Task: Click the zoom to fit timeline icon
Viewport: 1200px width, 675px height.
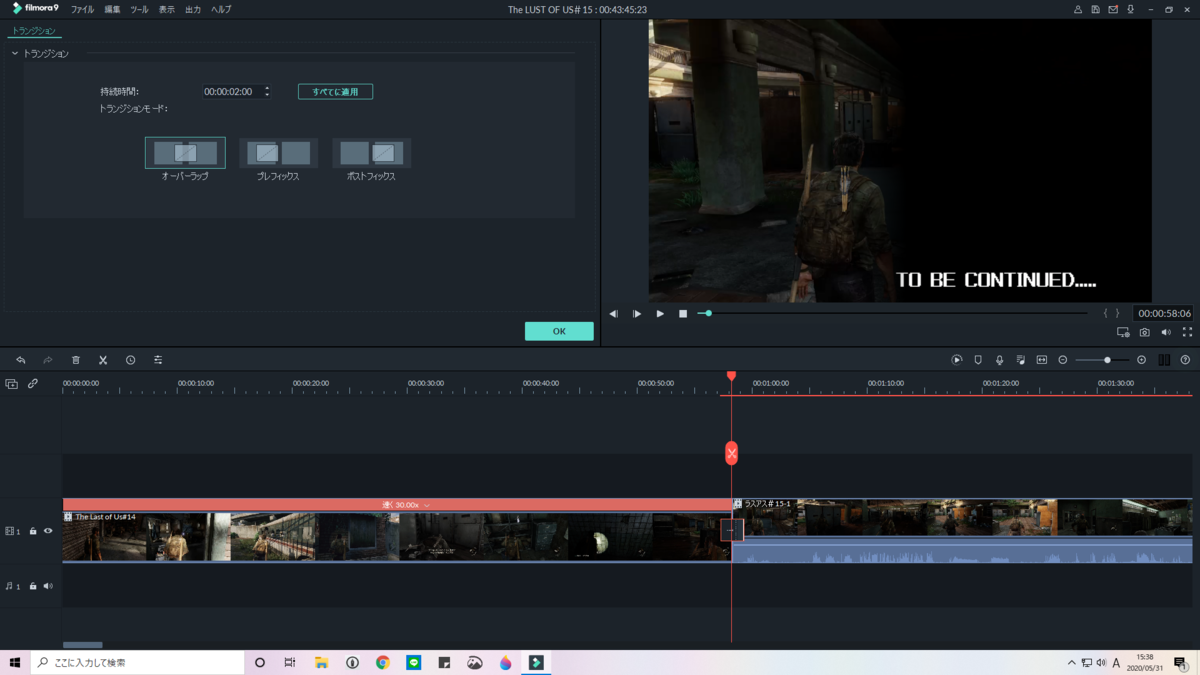Action: coord(1041,360)
